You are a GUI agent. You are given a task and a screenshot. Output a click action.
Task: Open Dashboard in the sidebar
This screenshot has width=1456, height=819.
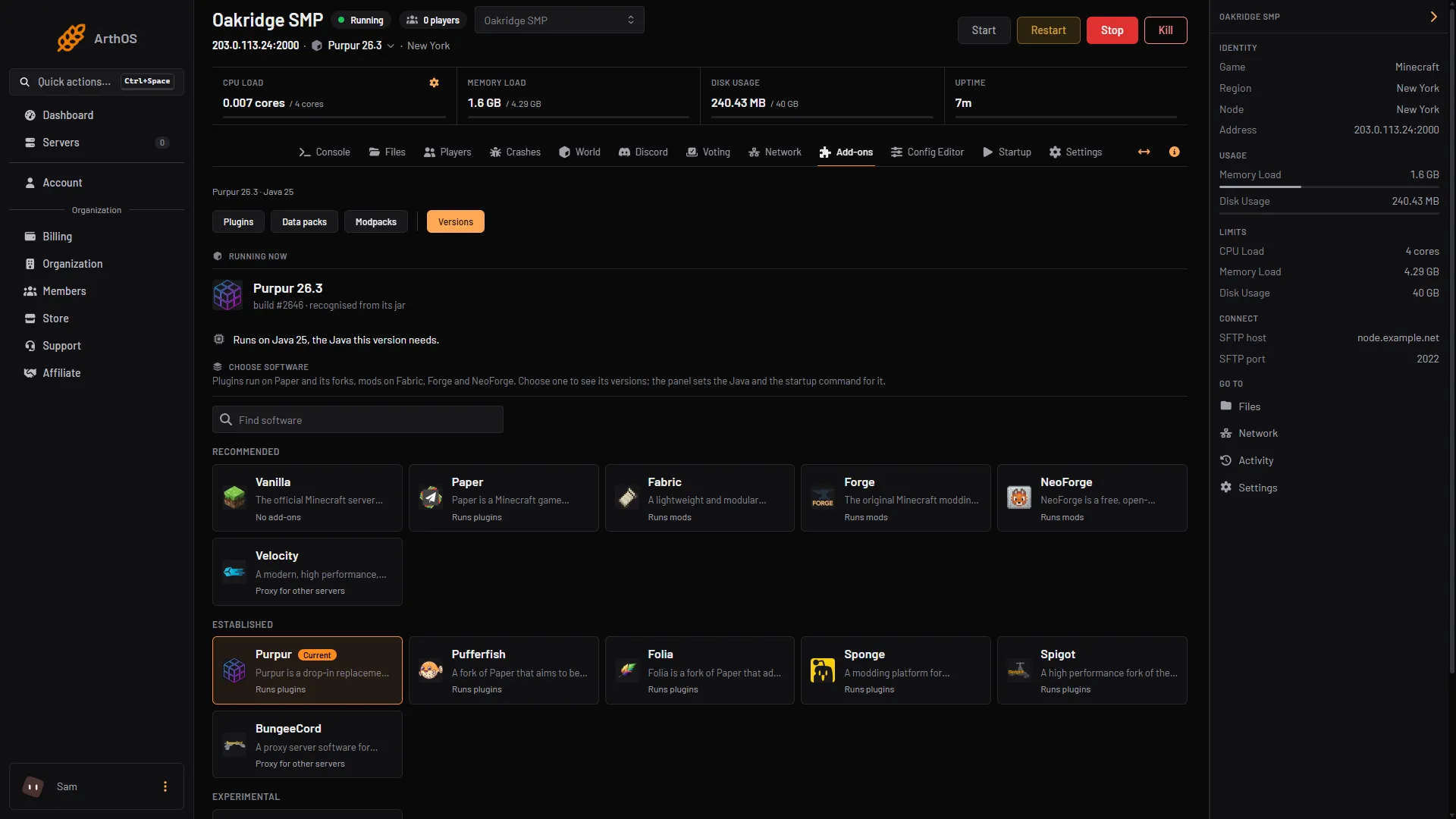pyautogui.click(x=96, y=115)
